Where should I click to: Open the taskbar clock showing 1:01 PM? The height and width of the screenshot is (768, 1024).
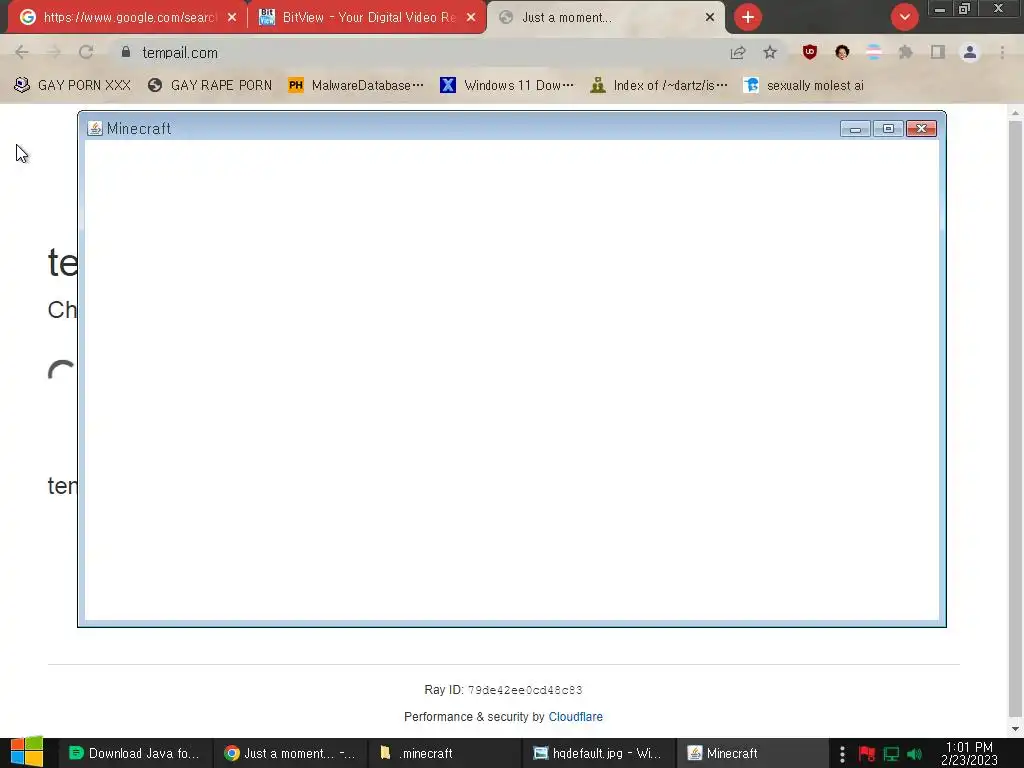click(969, 754)
